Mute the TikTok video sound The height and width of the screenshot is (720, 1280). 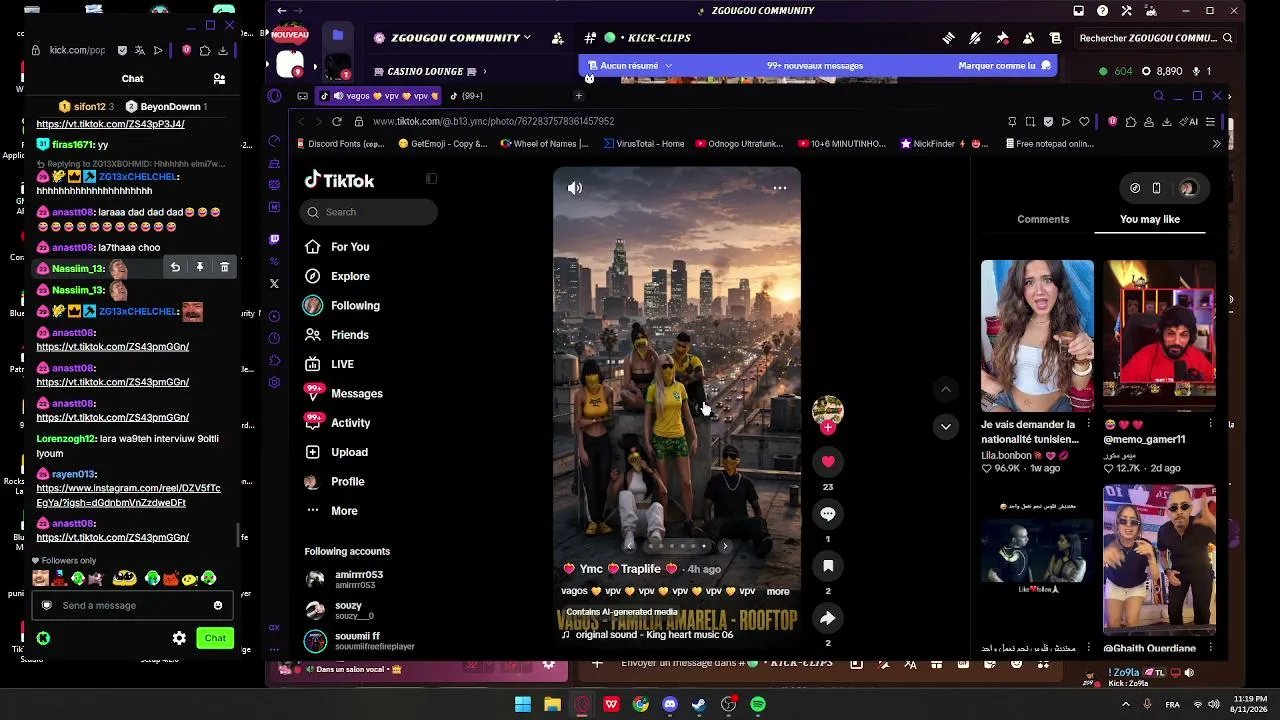tap(575, 188)
